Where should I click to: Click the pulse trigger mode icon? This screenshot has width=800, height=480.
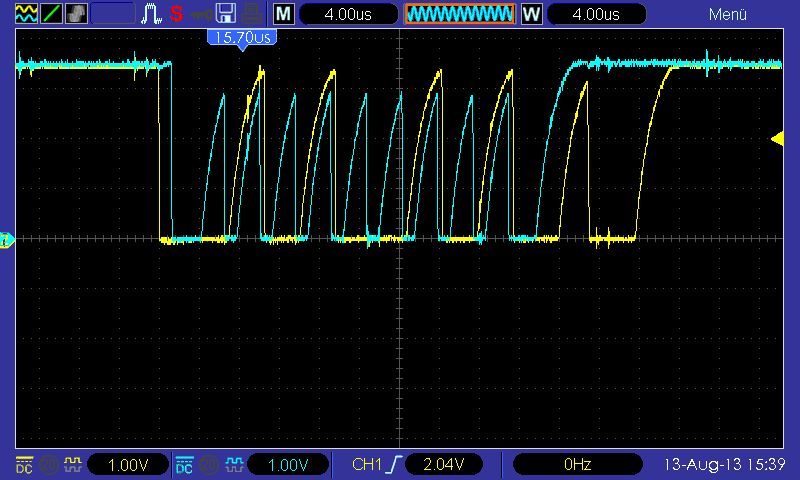151,13
